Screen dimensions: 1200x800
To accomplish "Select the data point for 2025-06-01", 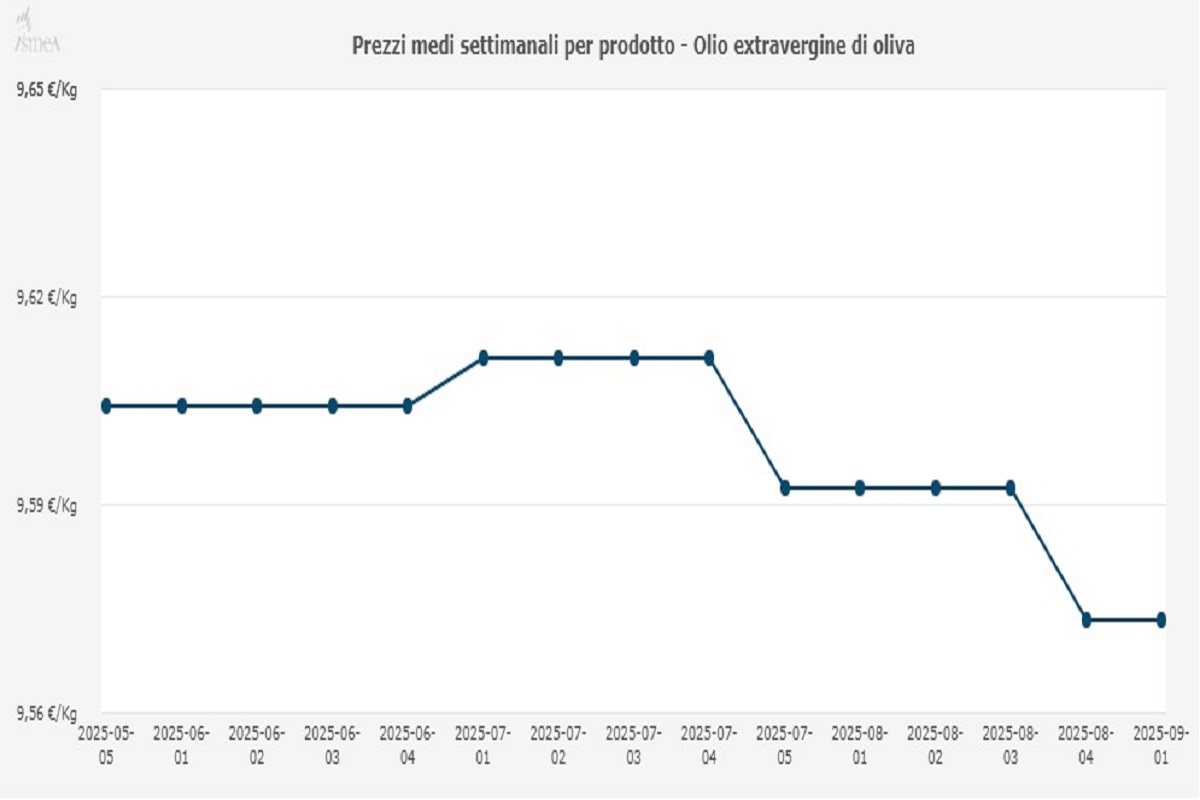I will click(x=182, y=406).
